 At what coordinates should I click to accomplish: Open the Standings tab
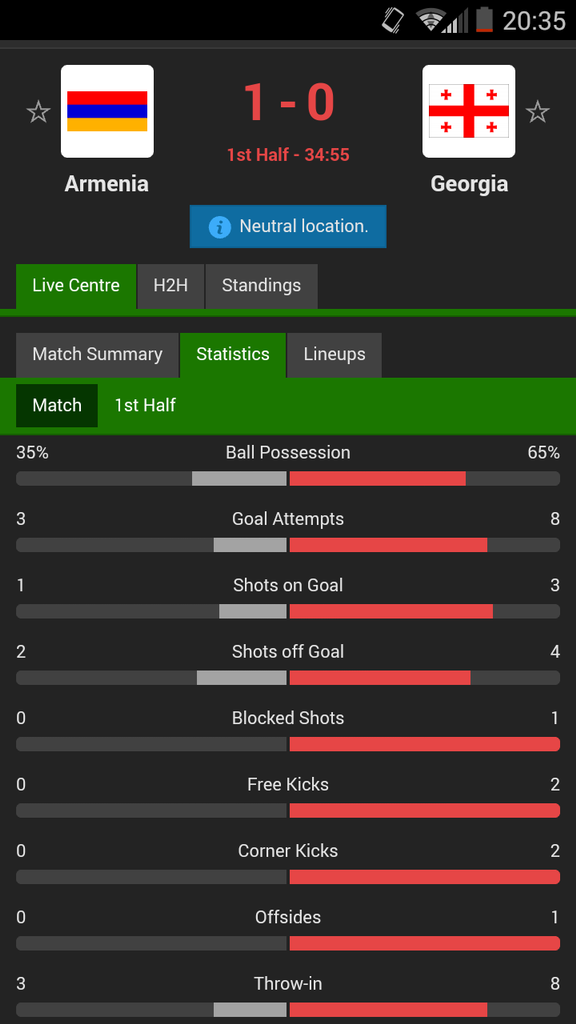(261, 286)
